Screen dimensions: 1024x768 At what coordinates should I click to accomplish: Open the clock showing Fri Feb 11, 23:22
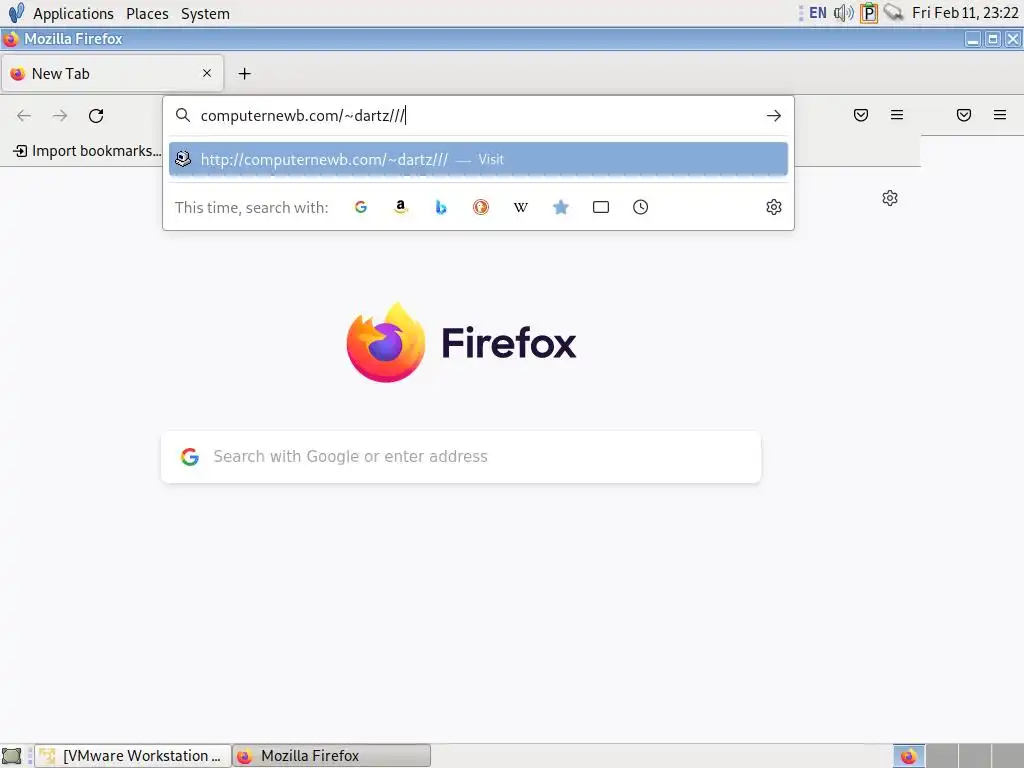(965, 13)
